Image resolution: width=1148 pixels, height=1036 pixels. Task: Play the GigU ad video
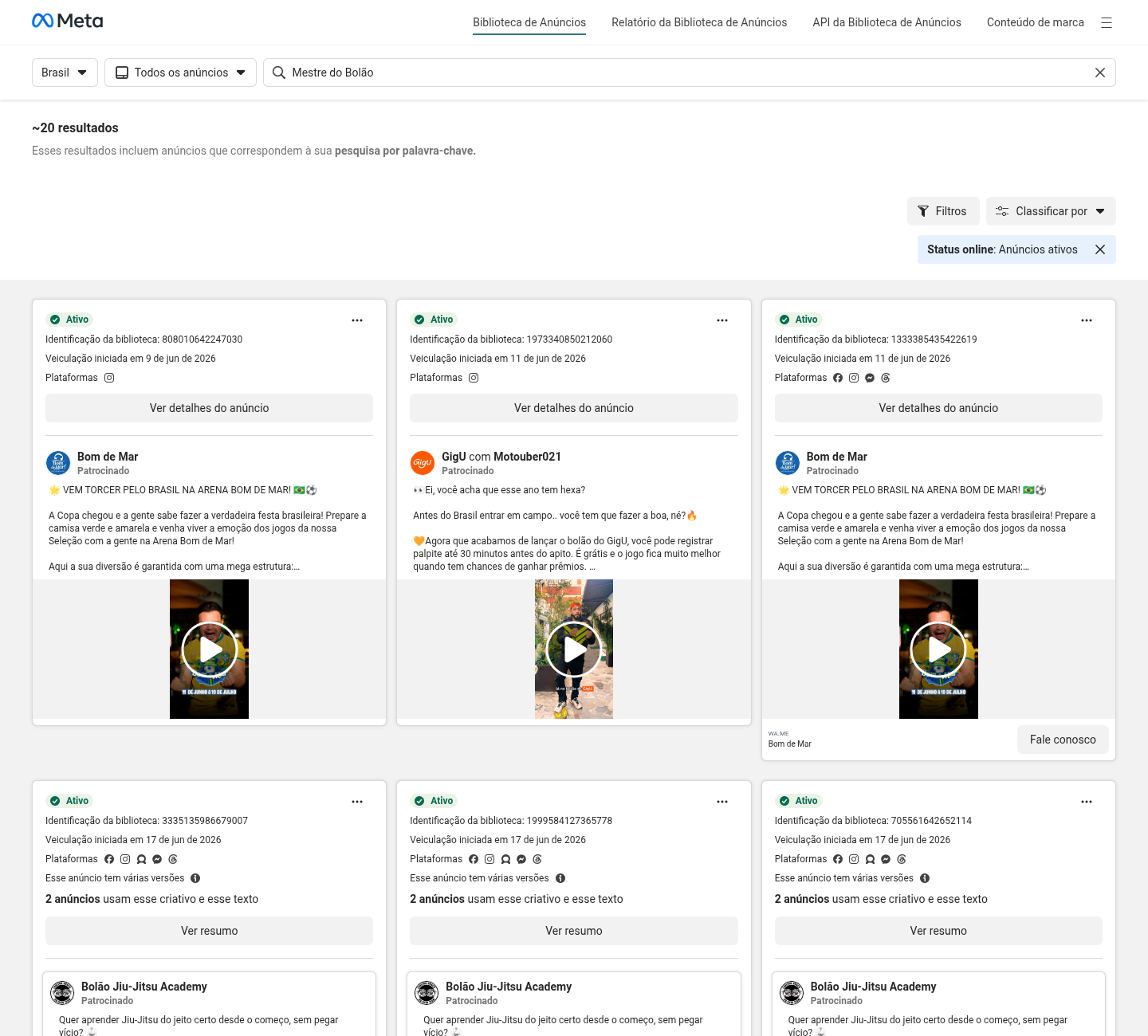pos(574,649)
